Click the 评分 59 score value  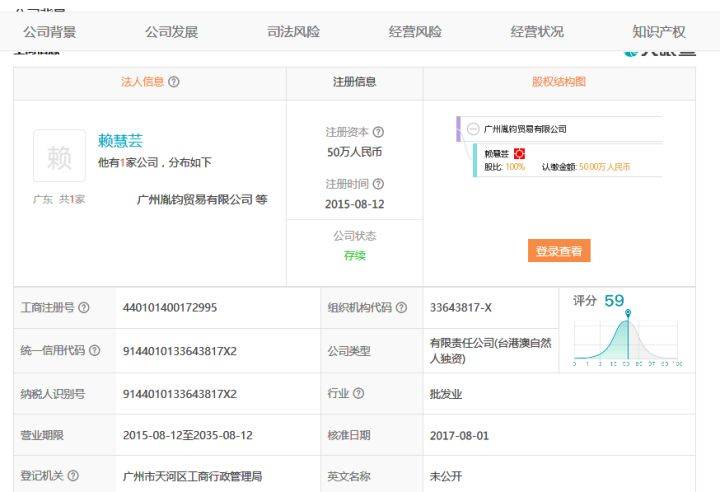[x=614, y=301]
